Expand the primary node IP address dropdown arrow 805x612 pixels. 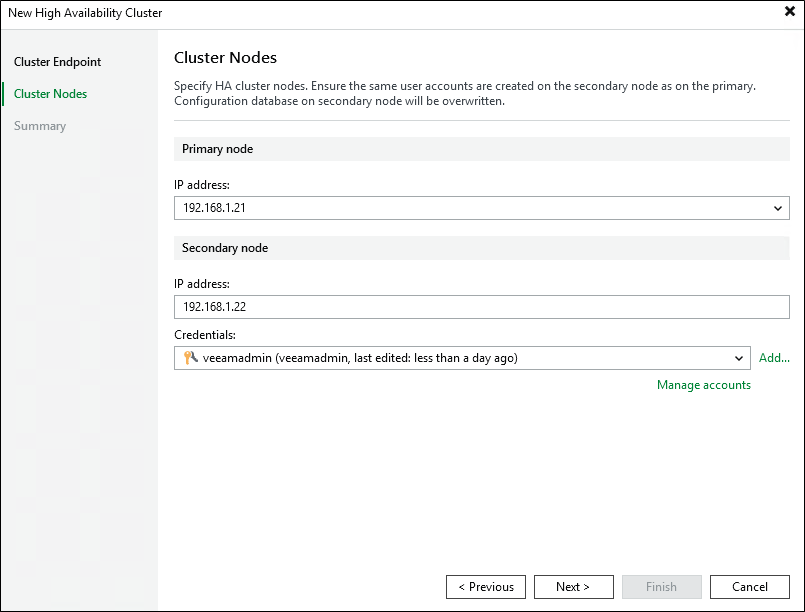[778, 208]
